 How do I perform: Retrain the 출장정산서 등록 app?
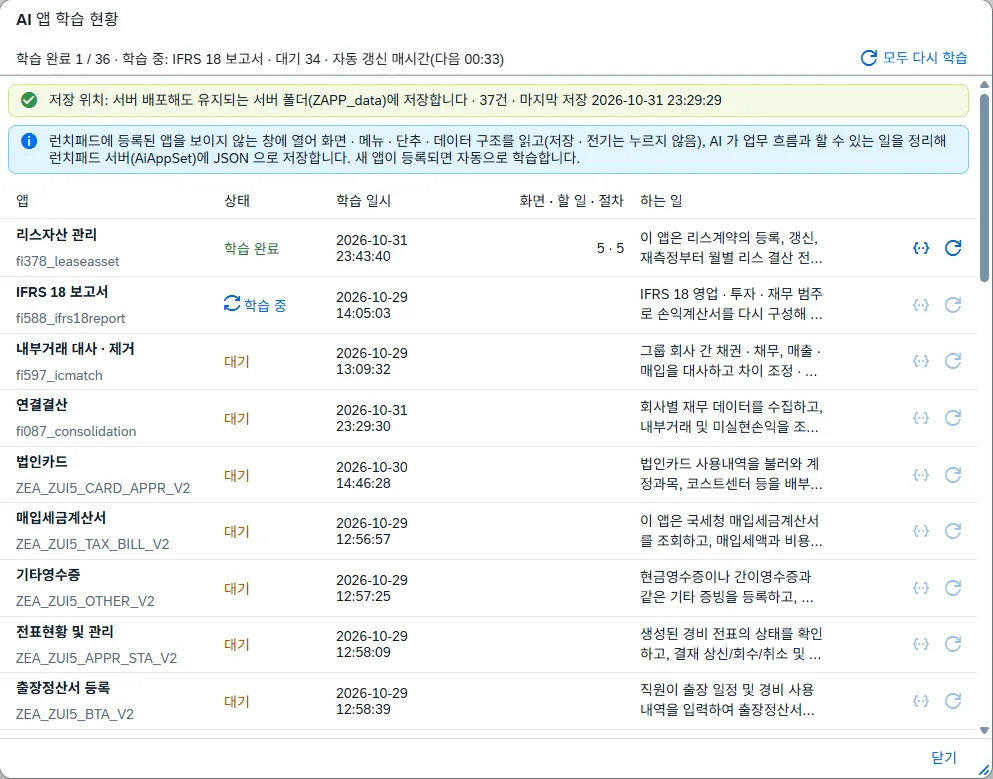[x=953, y=700]
